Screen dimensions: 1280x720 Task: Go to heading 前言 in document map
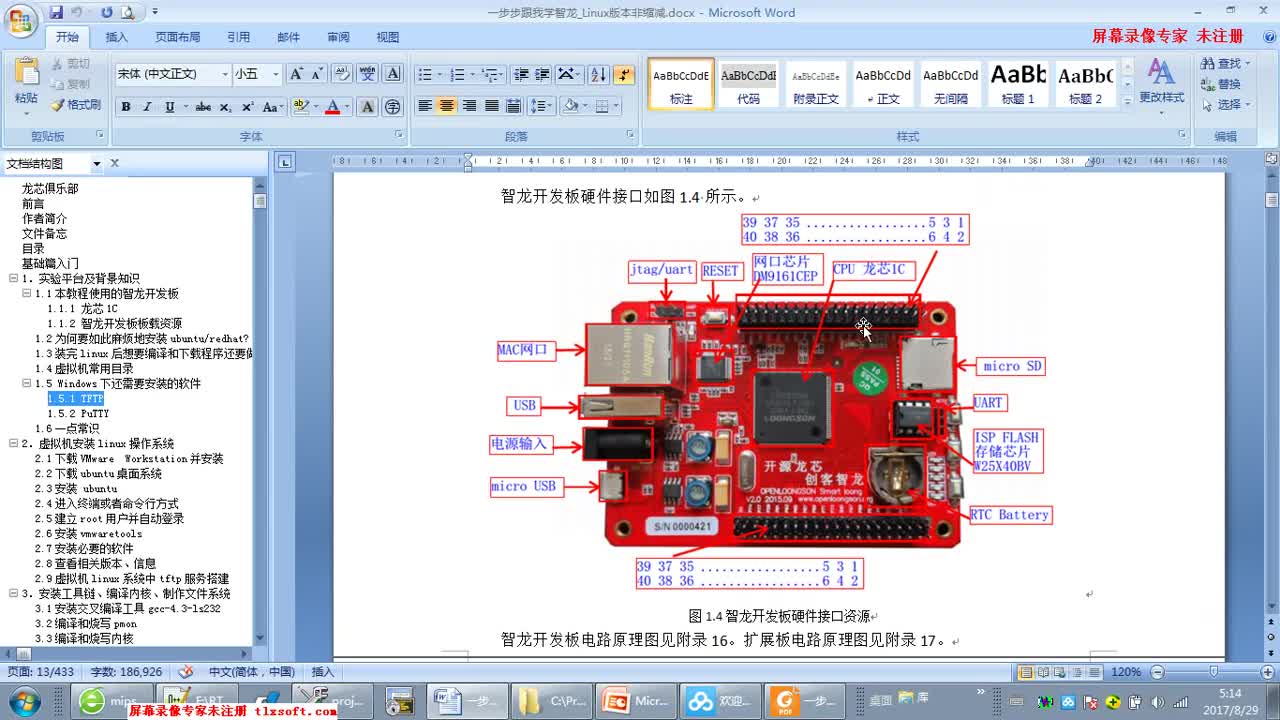point(32,203)
